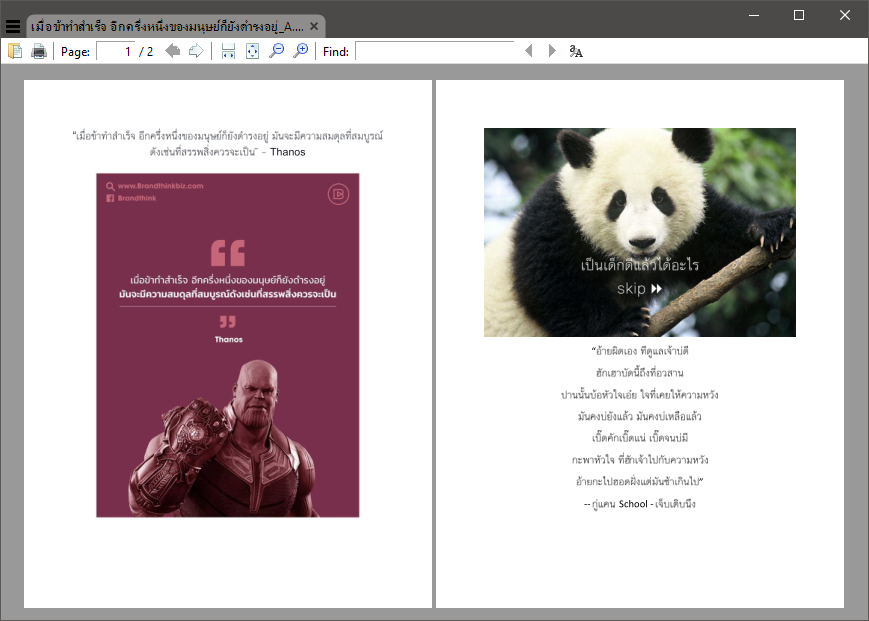Click the word "Thanos" in the page one quote
Image resolution: width=869 pixels, height=621 pixels.
click(x=288, y=152)
